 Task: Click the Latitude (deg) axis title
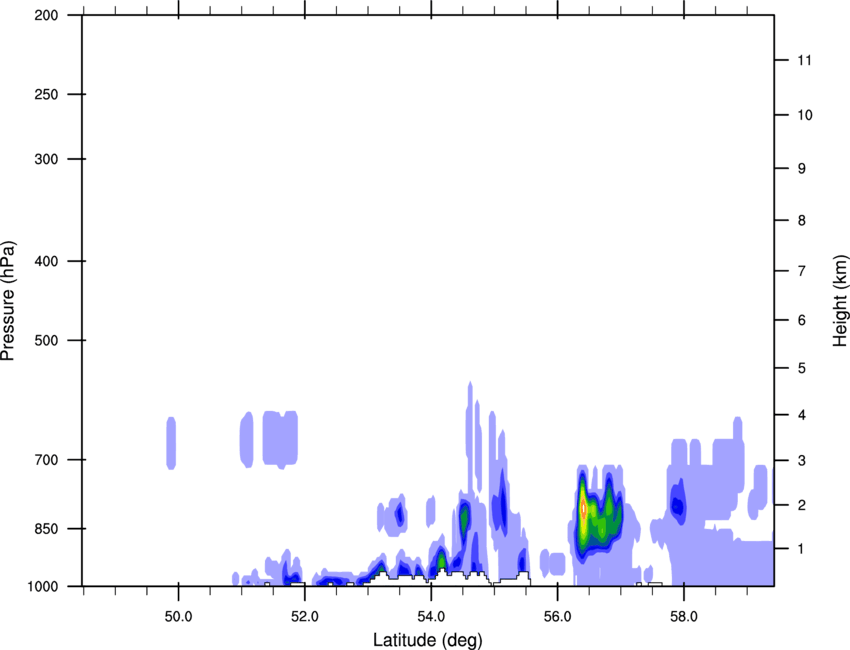click(x=427, y=640)
